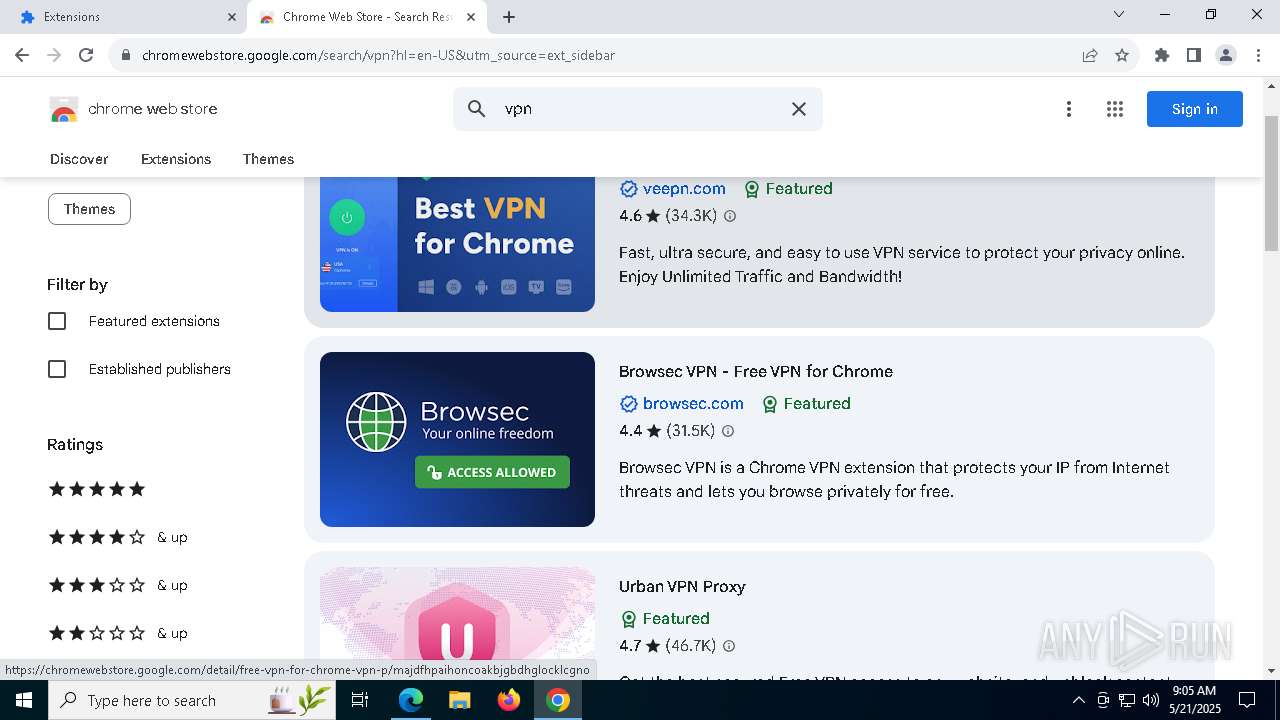Click the Browsec thumbnail image
This screenshot has height=720, width=1280.
point(457,439)
